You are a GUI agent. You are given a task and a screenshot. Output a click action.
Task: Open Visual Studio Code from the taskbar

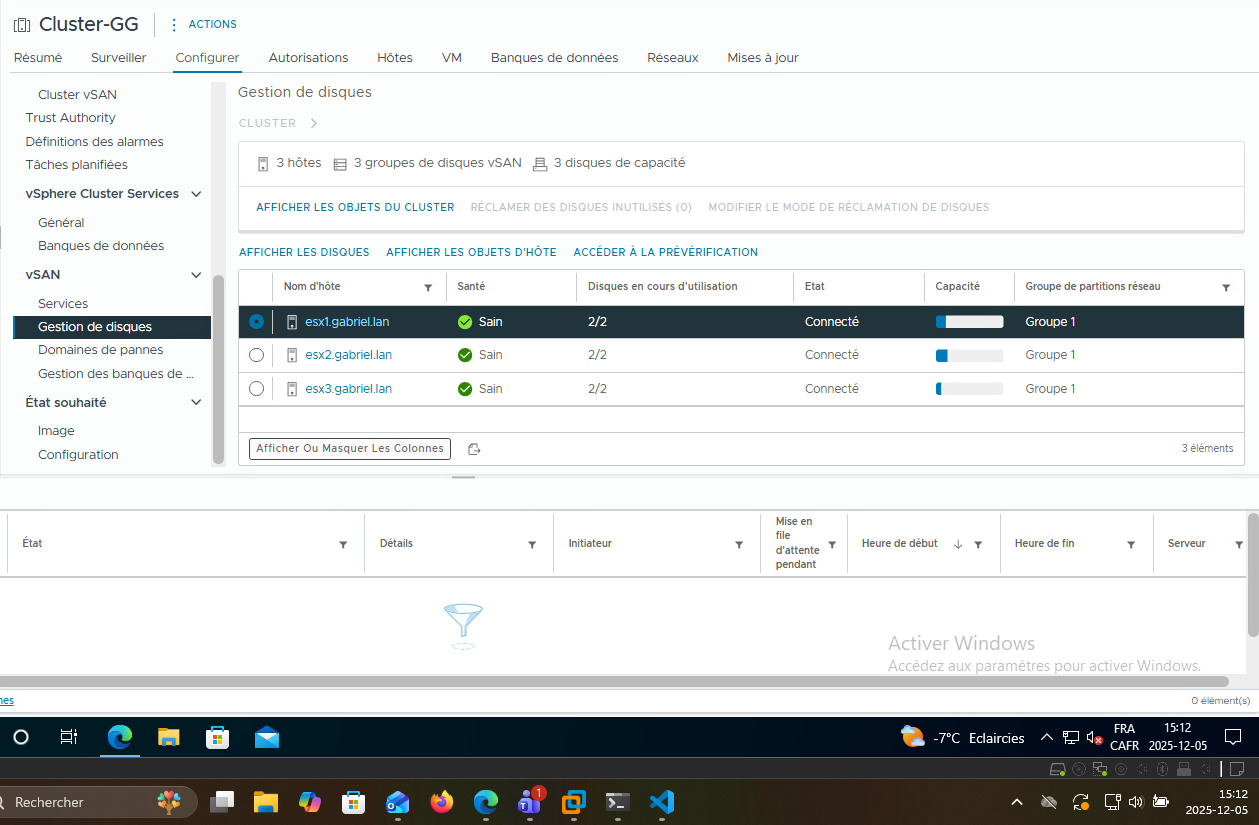(x=661, y=802)
